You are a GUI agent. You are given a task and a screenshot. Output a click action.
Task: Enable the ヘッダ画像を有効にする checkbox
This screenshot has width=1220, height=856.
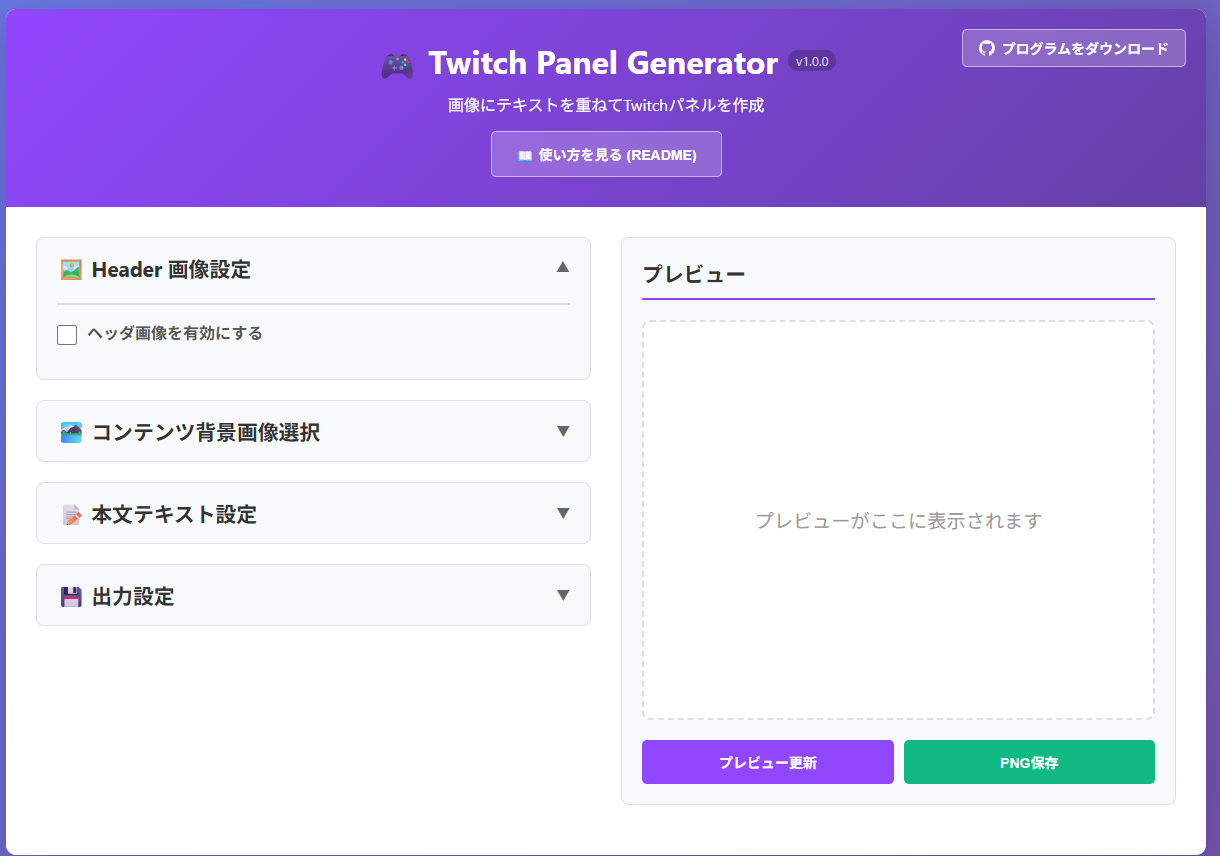[67, 334]
